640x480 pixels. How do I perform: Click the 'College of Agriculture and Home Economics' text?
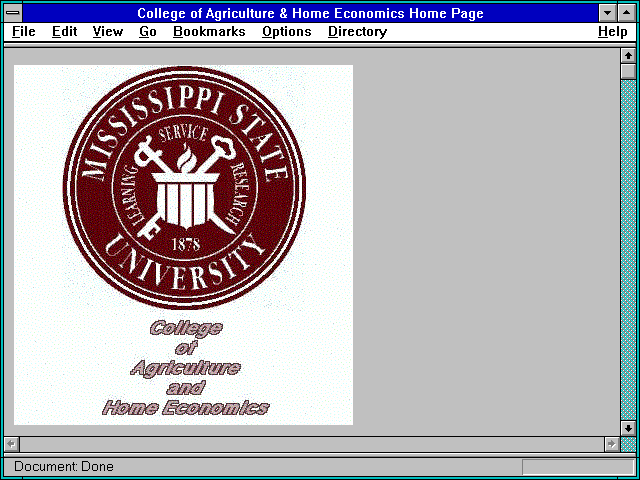[186, 368]
